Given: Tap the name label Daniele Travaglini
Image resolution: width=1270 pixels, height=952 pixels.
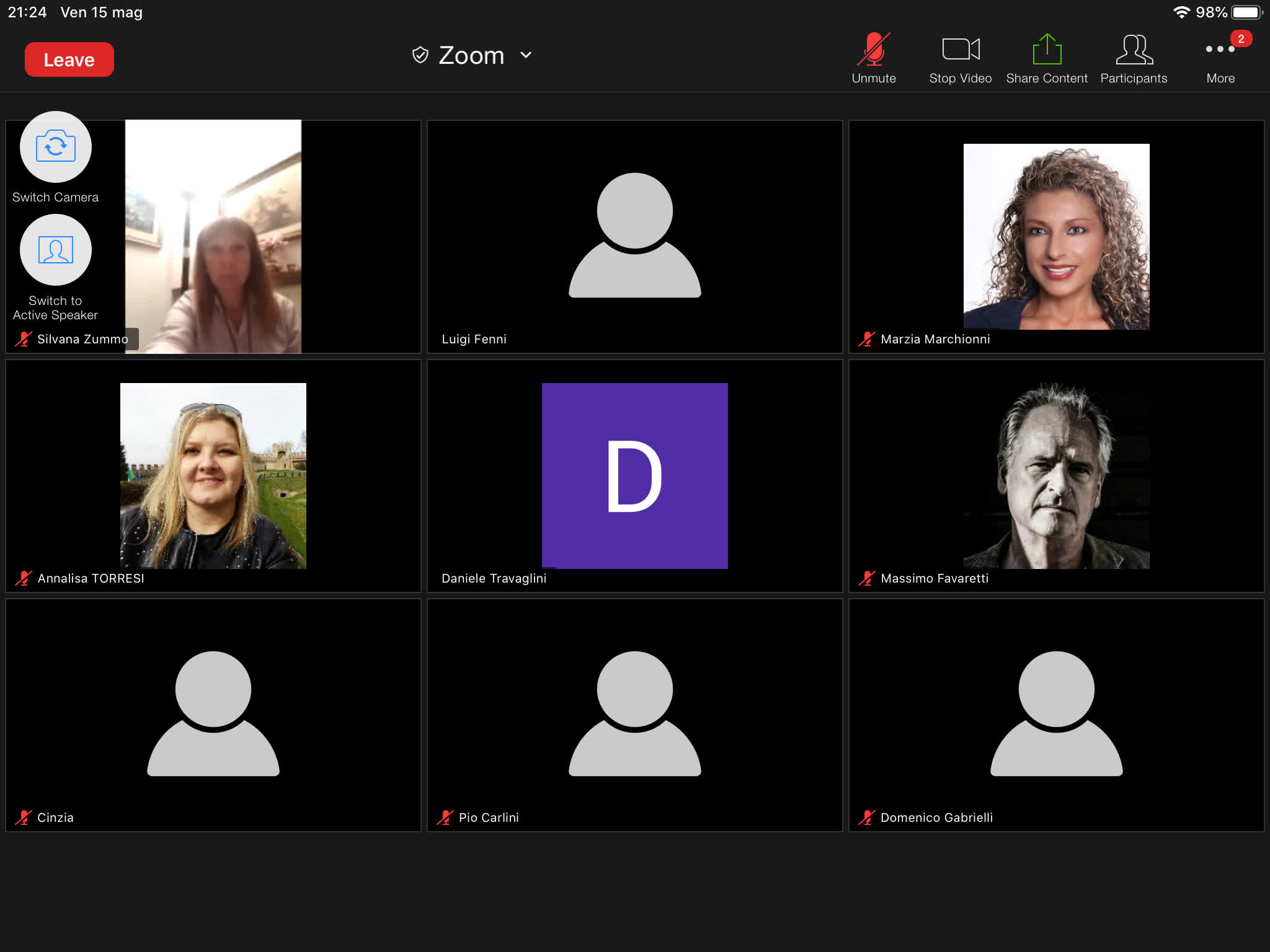Looking at the screenshot, I should (x=494, y=578).
